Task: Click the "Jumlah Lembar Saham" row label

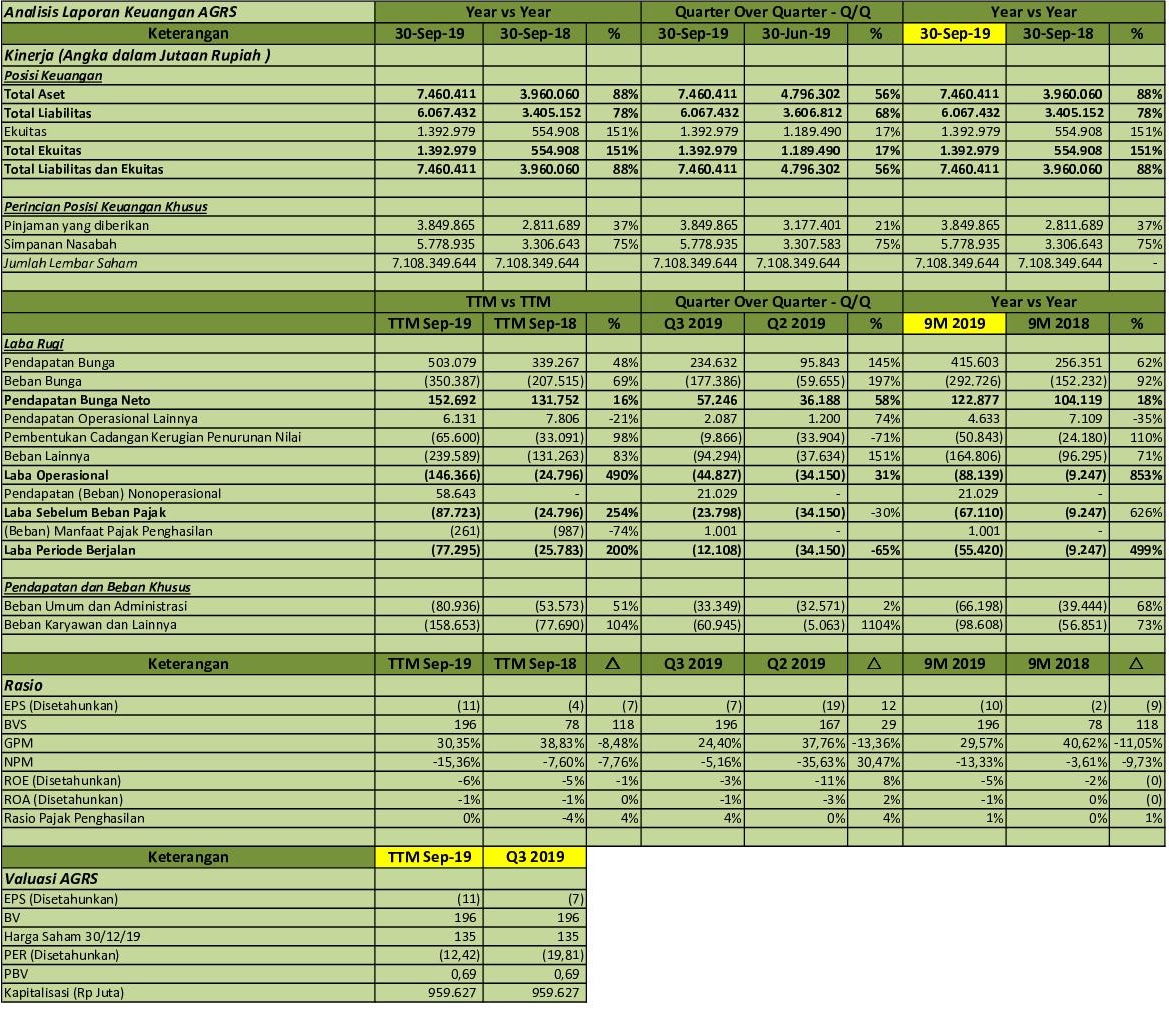Action: (70, 262)
